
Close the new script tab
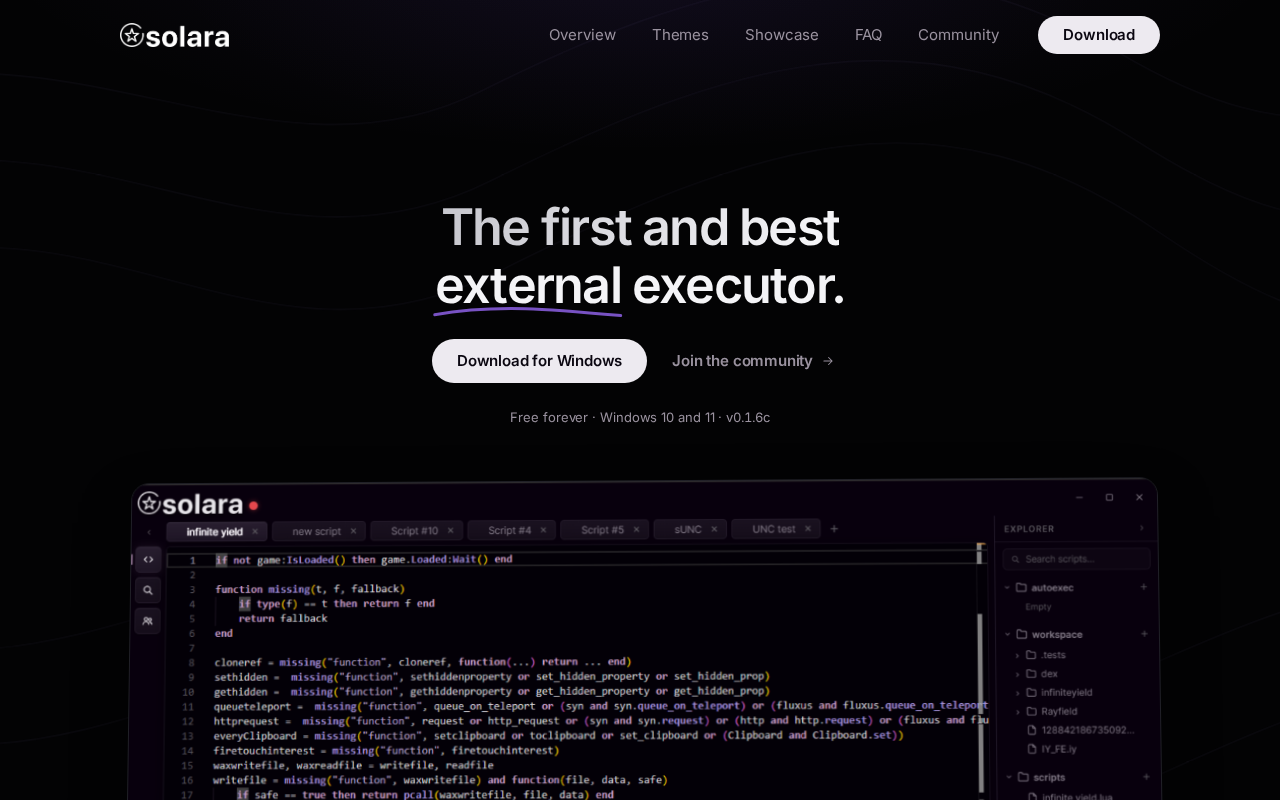(353, 531)
